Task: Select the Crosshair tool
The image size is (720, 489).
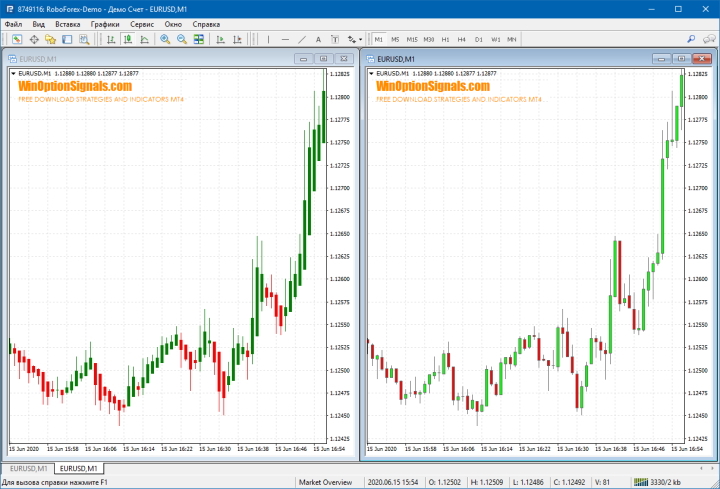Action: point(34,39)
